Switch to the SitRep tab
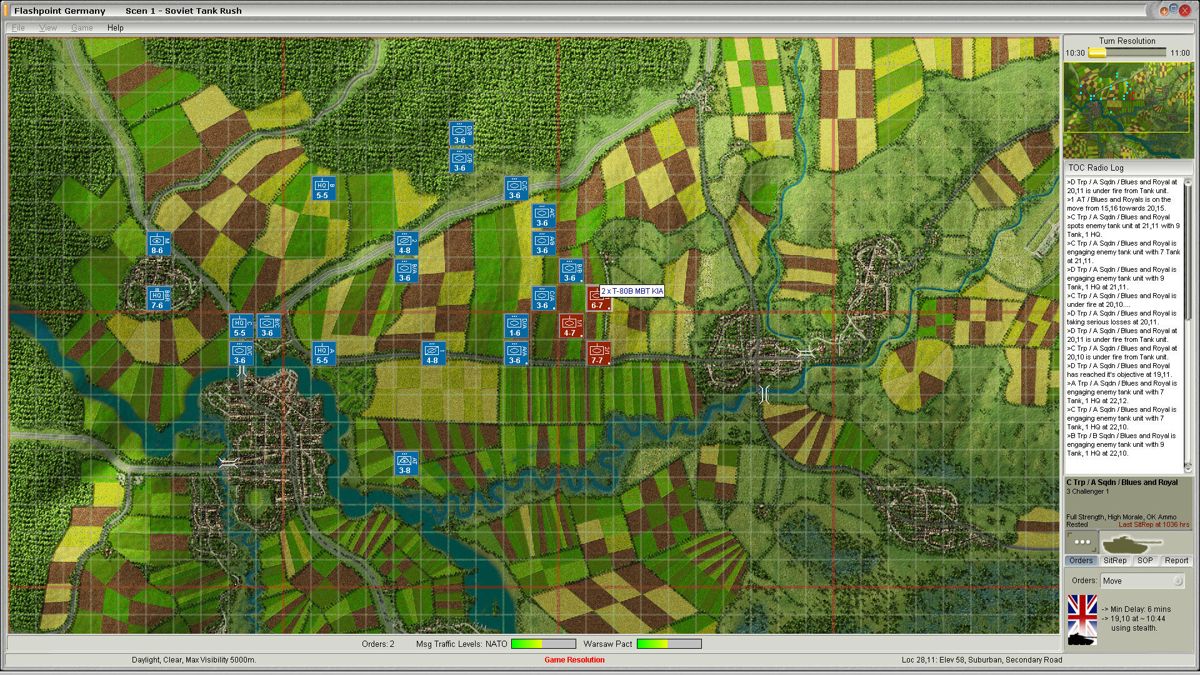Screen dimensions: 1200x675 point(1114,560)
